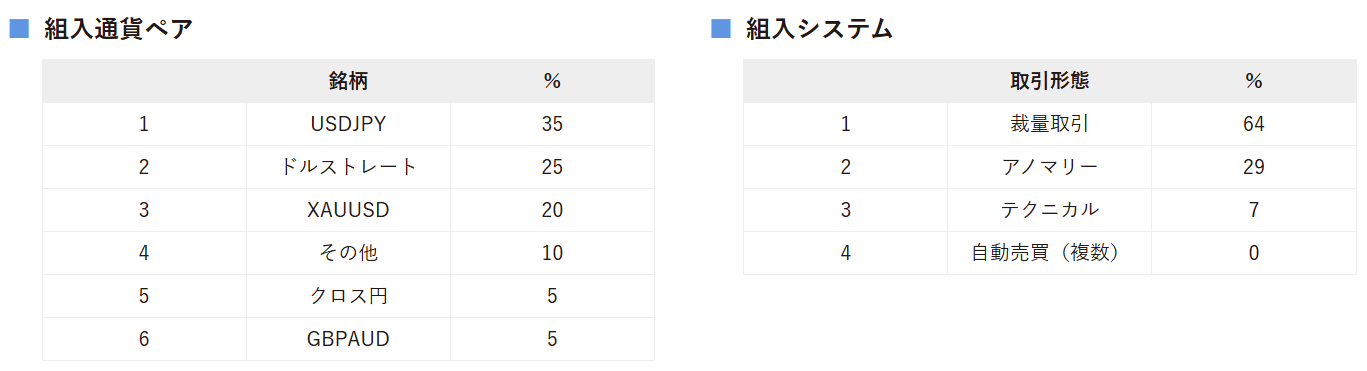The image size is (1367, 371).
Task: Select the 裁量取引 cell
Action: coord(1050,124)
